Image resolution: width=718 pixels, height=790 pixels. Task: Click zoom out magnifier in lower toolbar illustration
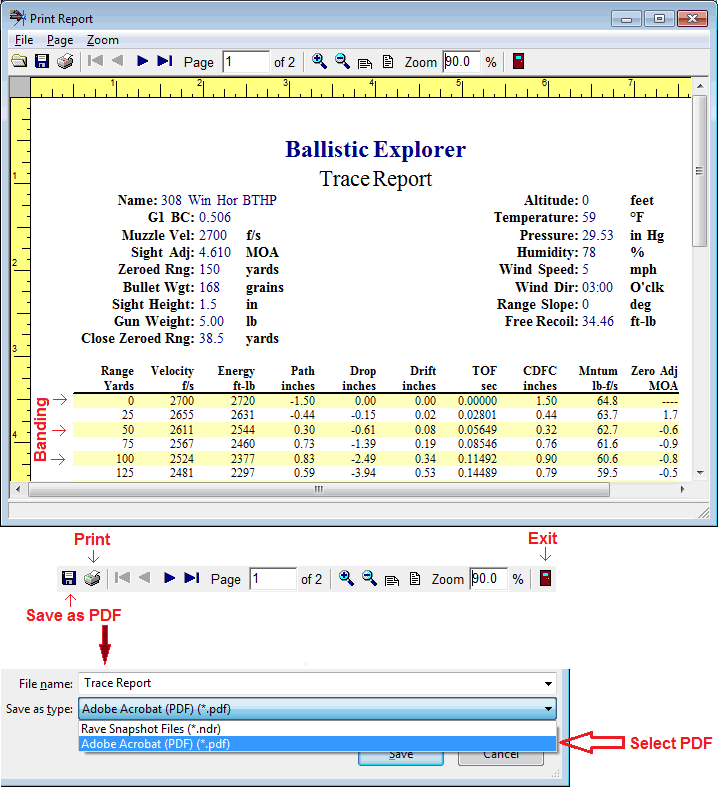click(370, 578)
